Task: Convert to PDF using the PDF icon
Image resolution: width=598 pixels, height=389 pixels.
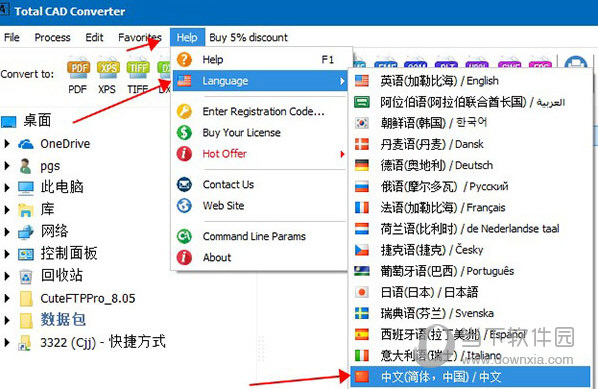Action: [78, 68]
